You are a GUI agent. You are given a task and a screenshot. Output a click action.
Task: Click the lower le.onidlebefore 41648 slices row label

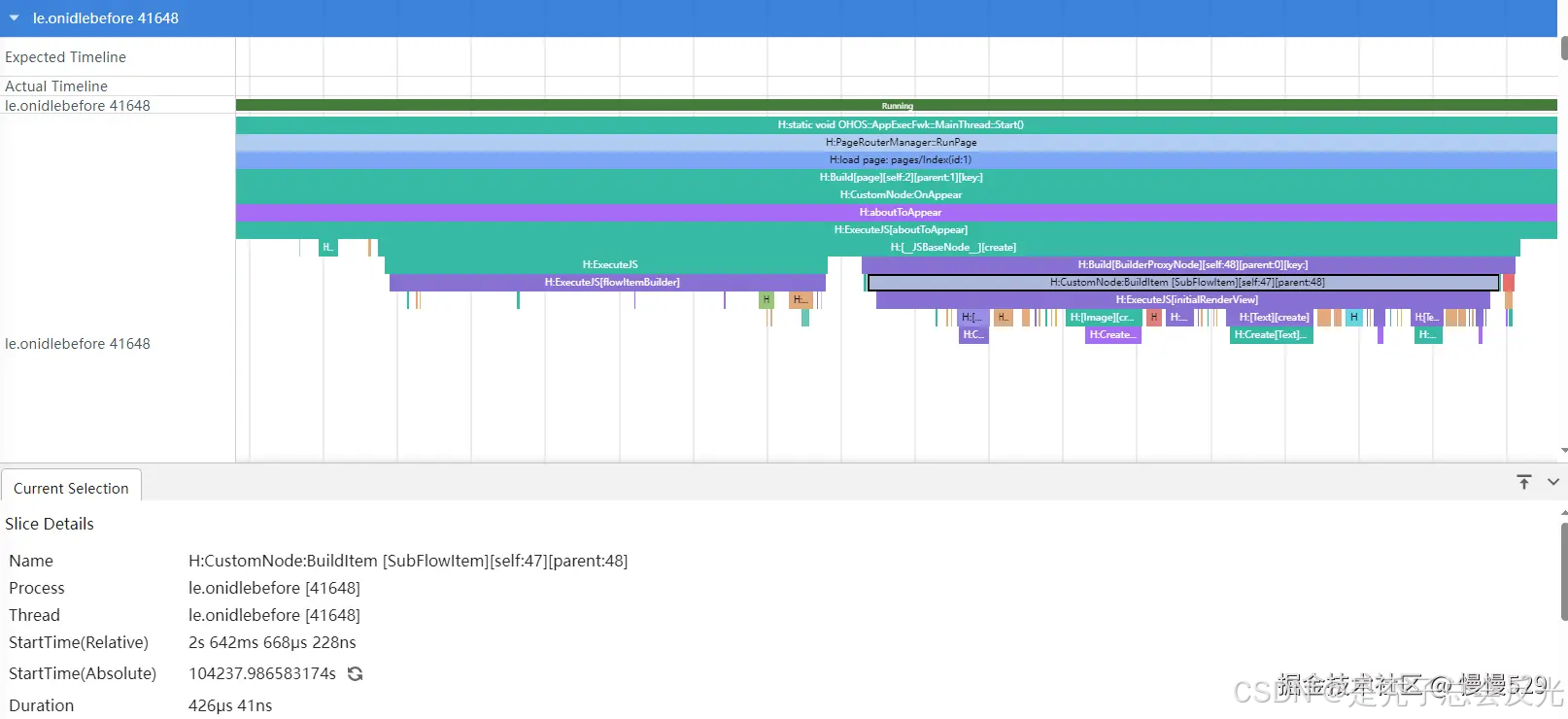(78, 344)
